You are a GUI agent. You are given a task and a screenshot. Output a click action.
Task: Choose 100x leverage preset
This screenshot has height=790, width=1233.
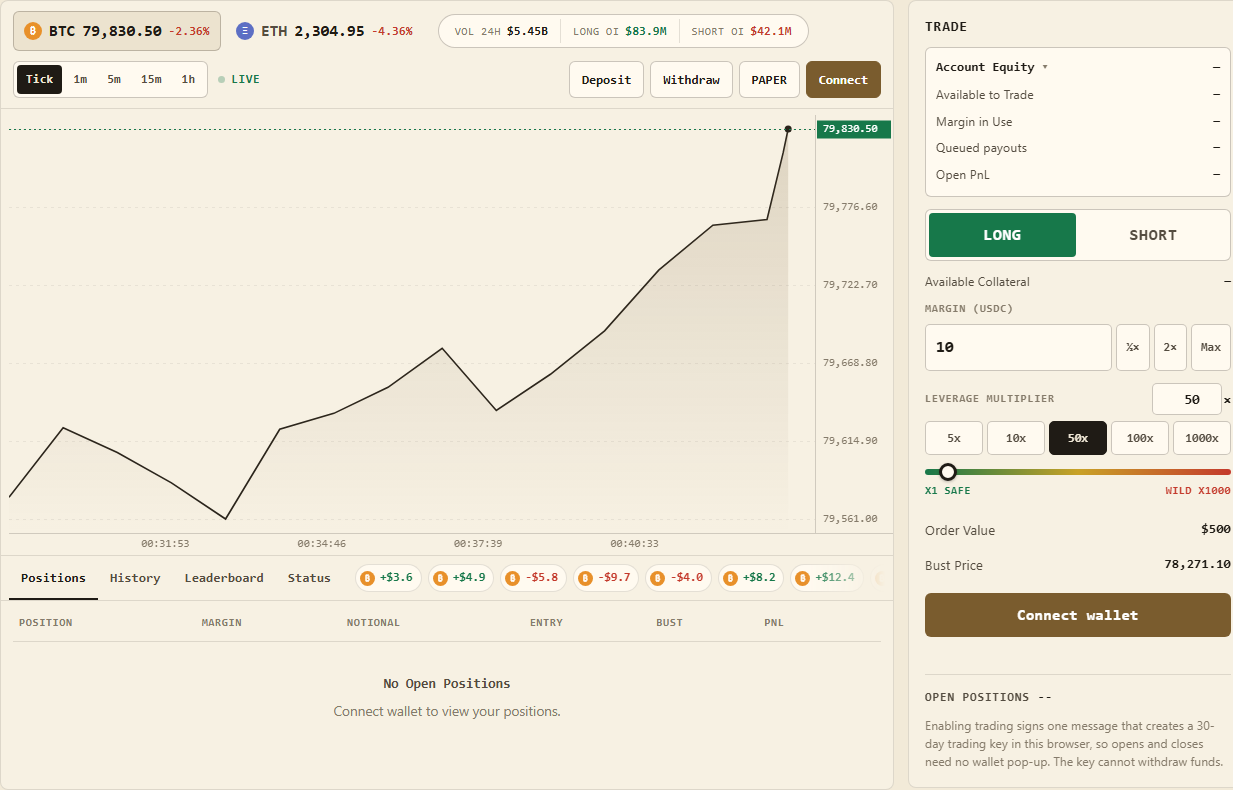click(1140, 438)
